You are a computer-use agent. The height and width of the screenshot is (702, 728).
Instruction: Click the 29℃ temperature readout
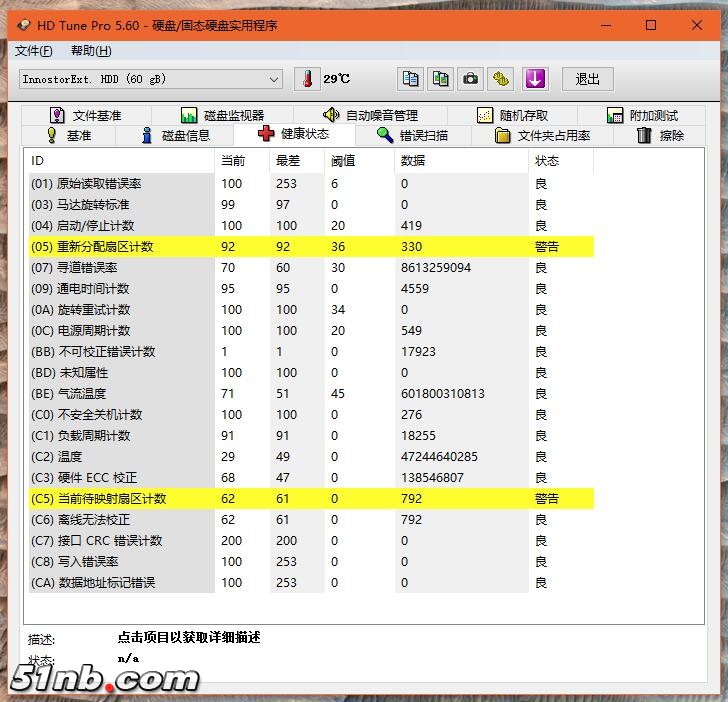tap(337, 79)
